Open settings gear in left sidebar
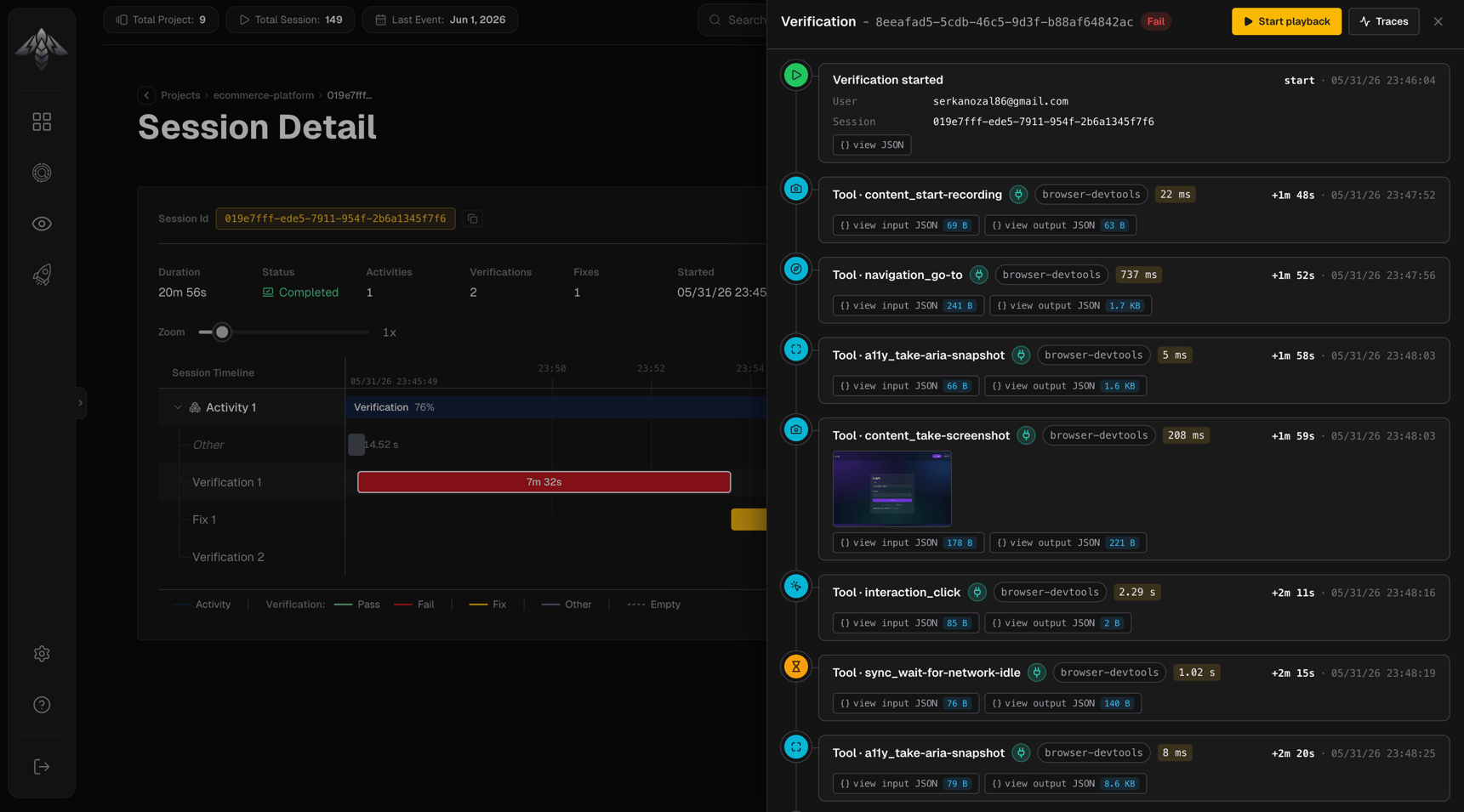The height and width of the screenshot is (812, 1464). [42, 654]
